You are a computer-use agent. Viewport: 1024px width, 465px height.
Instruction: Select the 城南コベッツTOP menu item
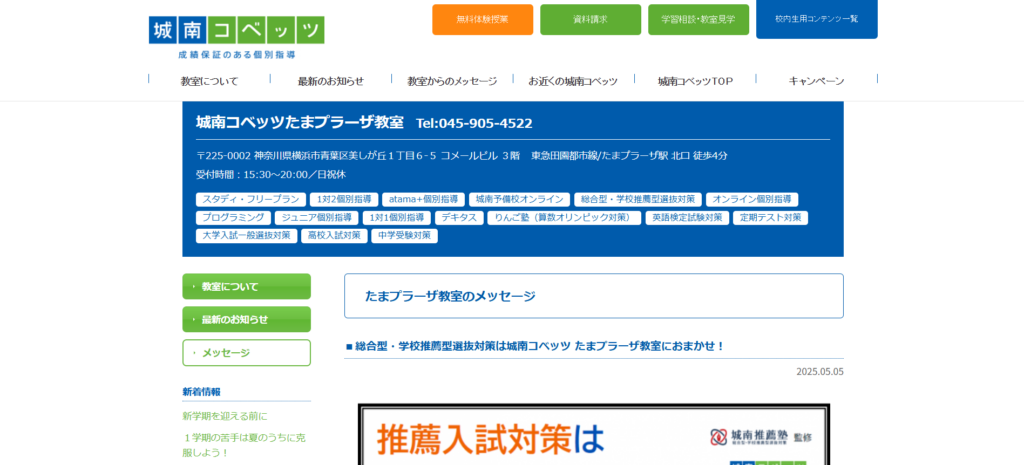695,81
